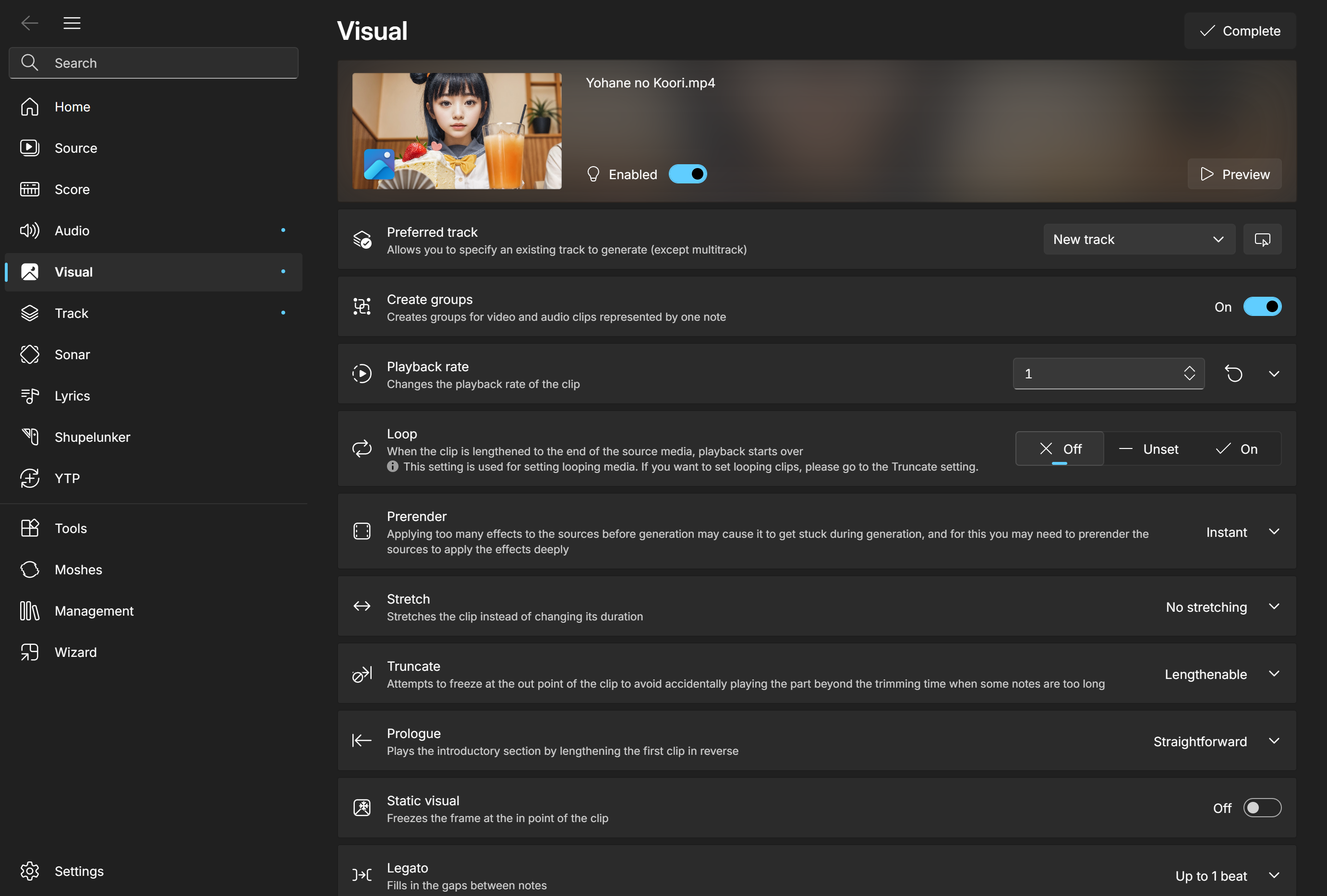Viewport: 1327px width, 896px height.
Task: Open the Preferred track New track dropdown
Action: pyautogui.click(x=1139, y=239)
